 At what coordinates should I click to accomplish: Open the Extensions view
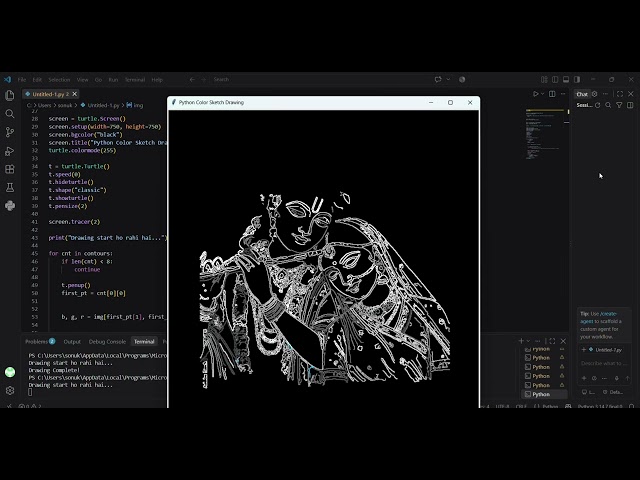[9, 169]
